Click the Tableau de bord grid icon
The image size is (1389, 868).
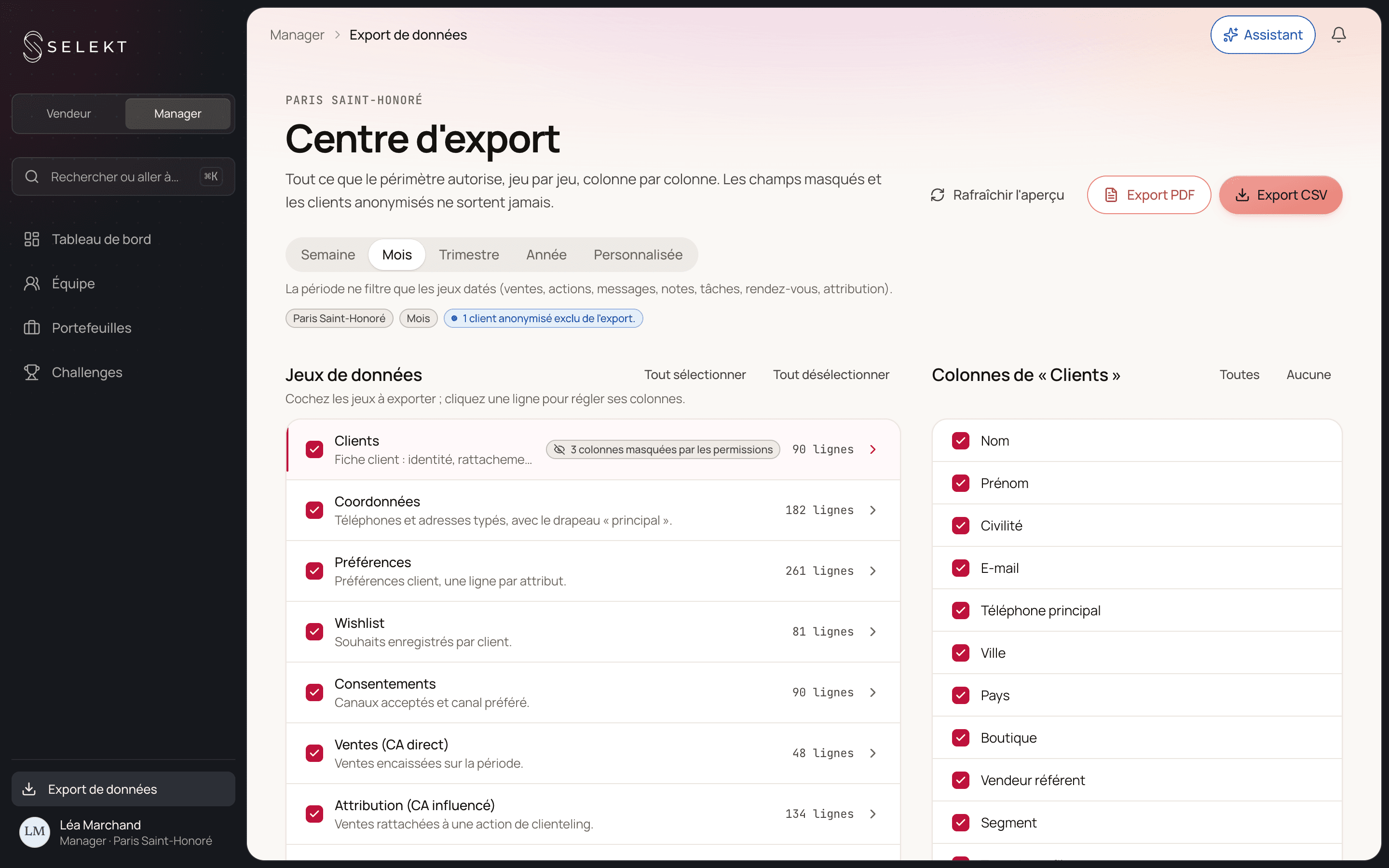(x=31, y=239)
